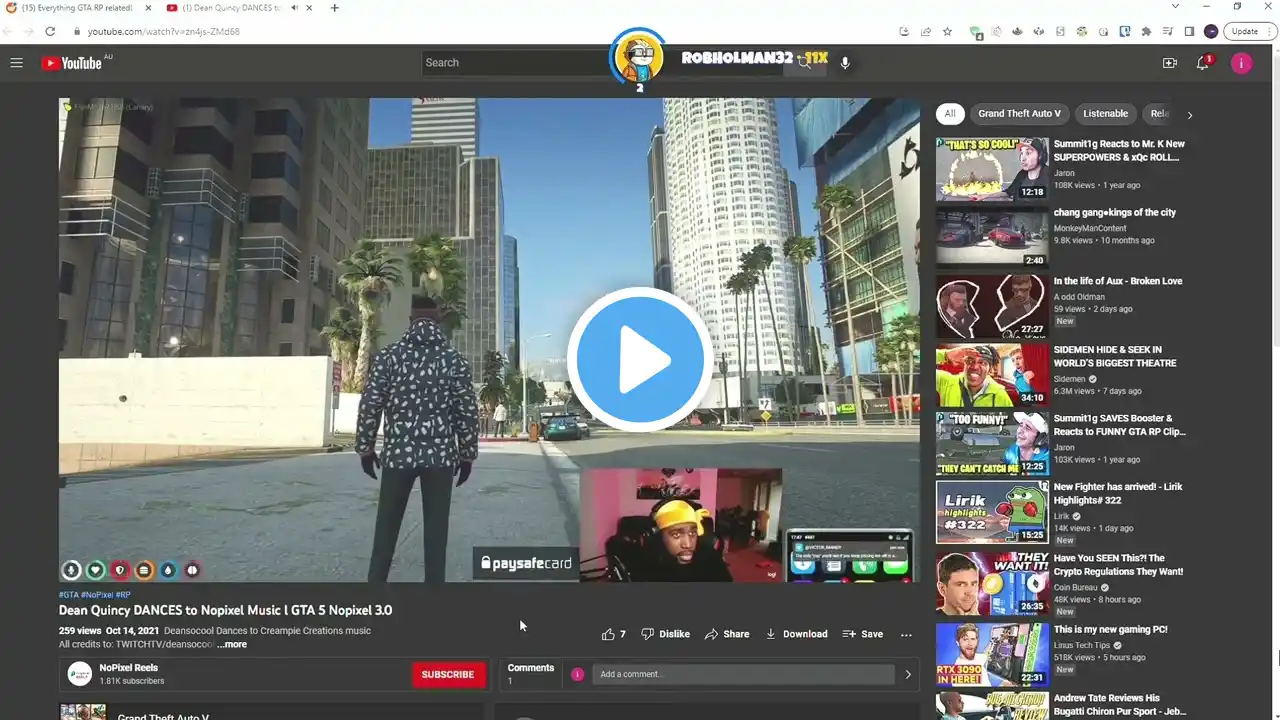Open the NoPixel Reels channel avatar
The width and height of the screenshot is (1280, 720).
coord(80,674)
